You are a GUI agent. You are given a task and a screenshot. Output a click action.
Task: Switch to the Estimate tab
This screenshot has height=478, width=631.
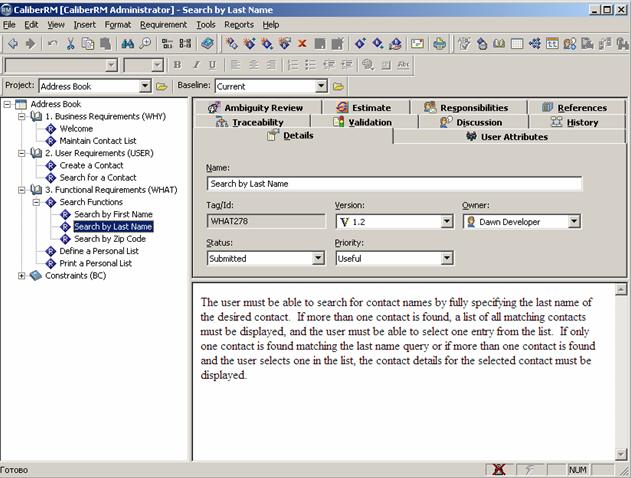365,107
